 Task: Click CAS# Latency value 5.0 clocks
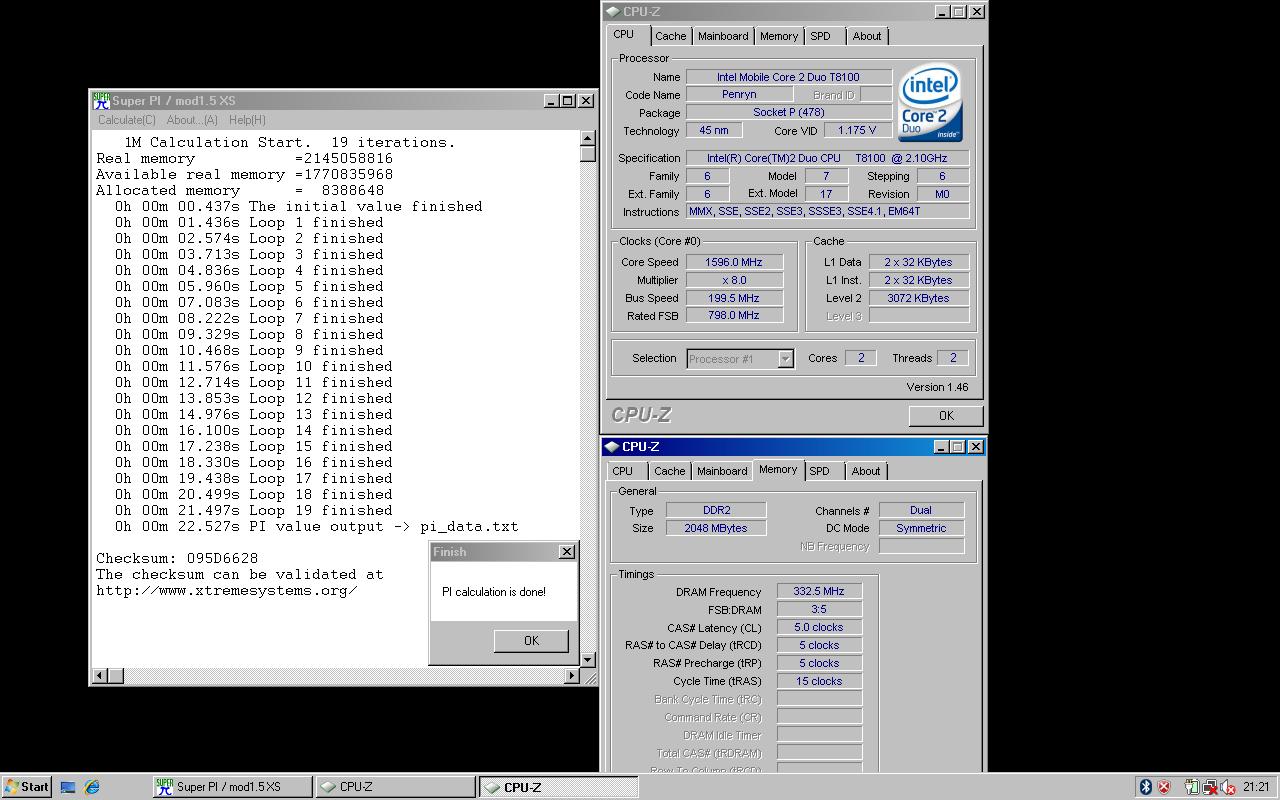(819, 628)
